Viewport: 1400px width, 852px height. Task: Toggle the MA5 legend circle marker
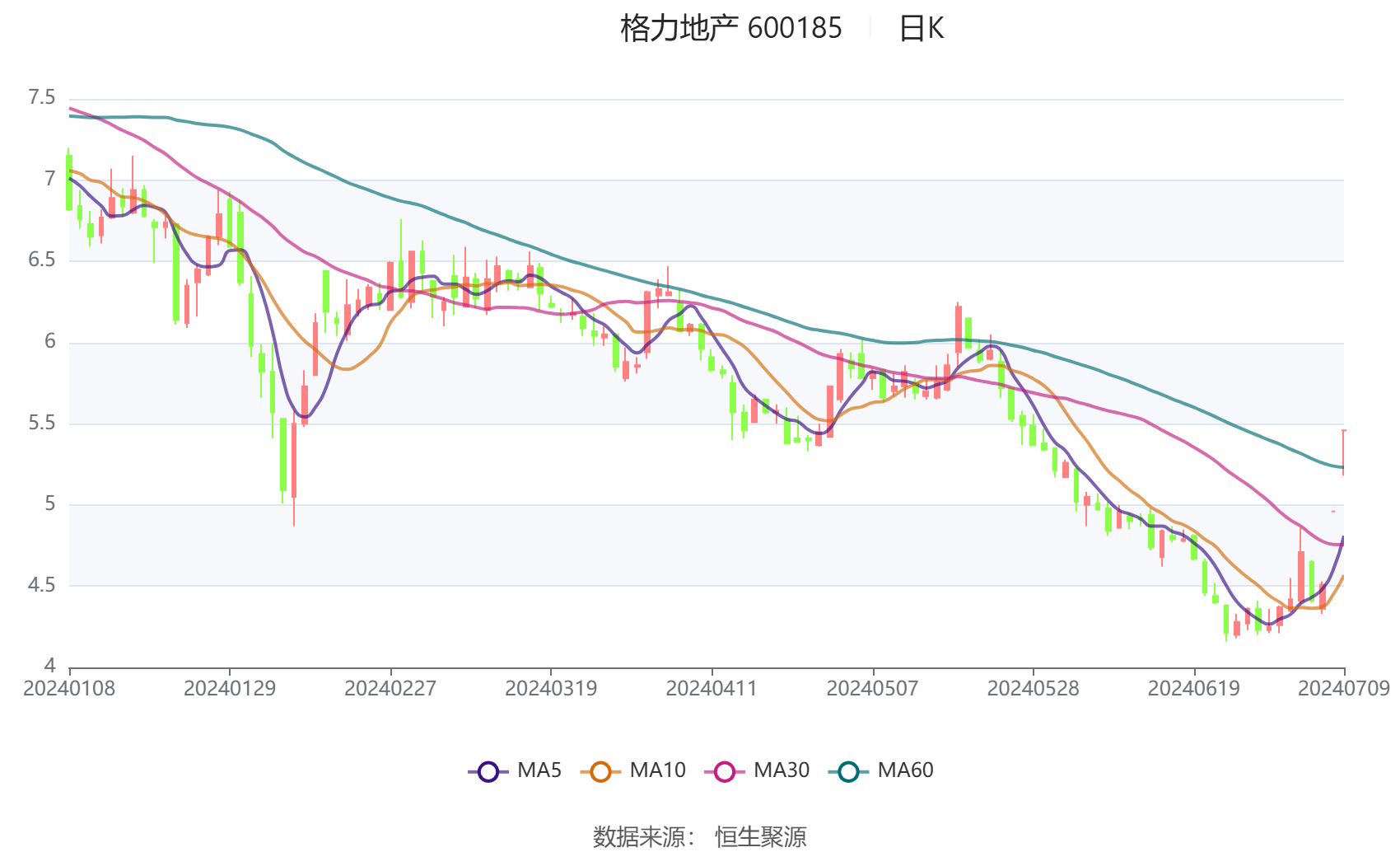488,772
